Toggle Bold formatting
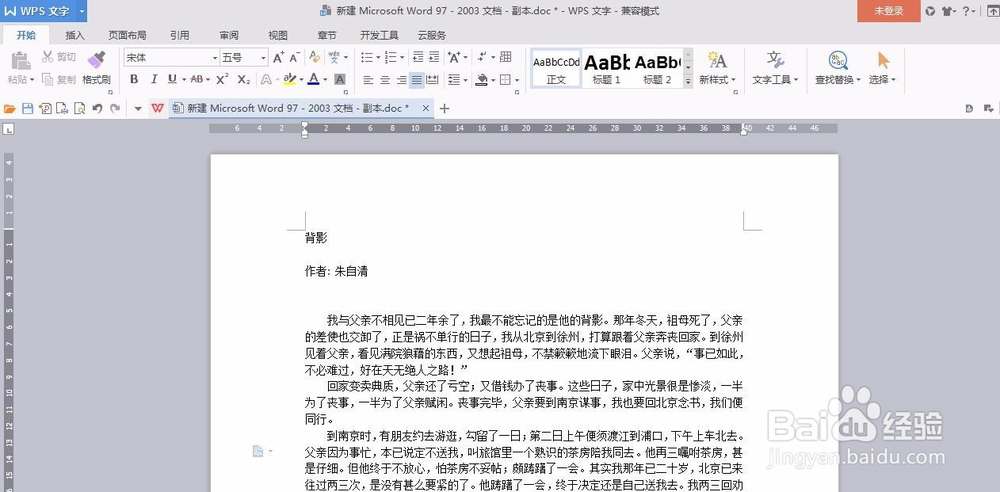Screen dimensions: 1000x492 pos(134,79)
